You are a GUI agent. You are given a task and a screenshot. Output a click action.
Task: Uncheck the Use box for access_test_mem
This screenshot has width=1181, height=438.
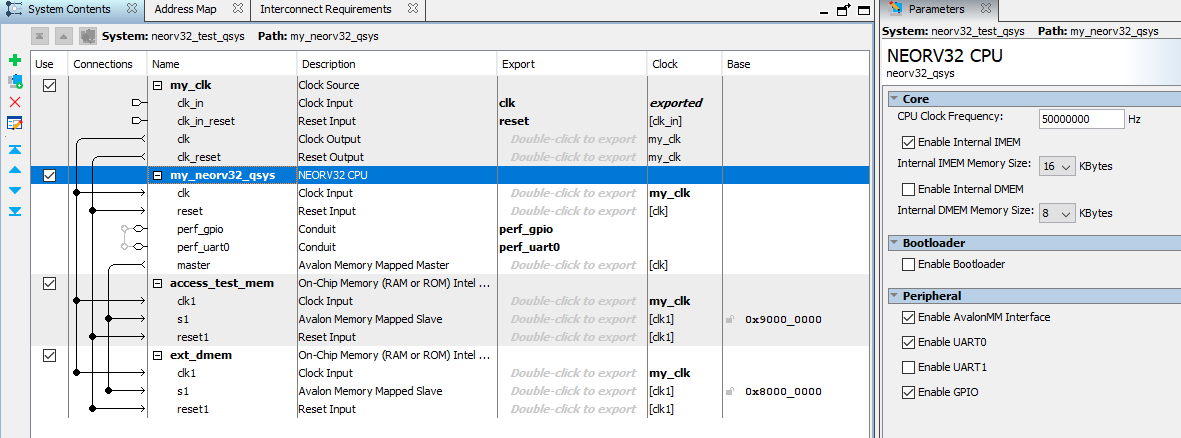tap(50, 283)
